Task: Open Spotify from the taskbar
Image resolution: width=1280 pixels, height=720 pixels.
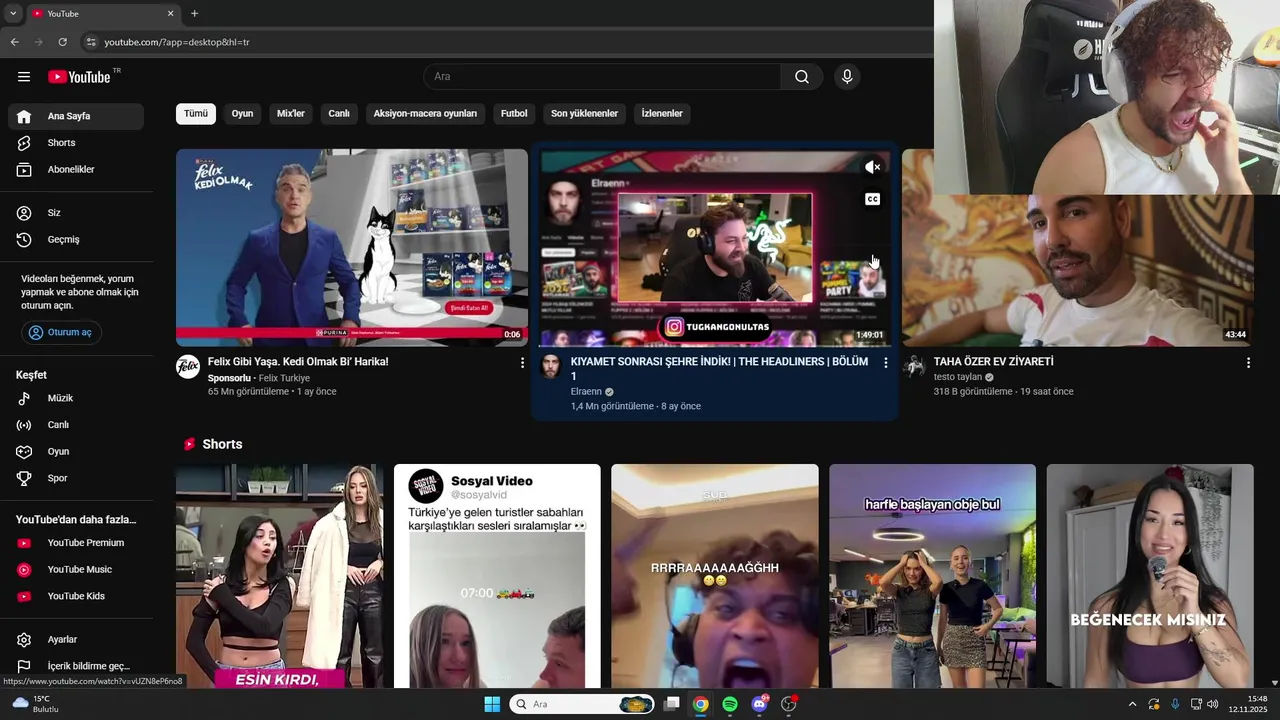Action: 730,704
